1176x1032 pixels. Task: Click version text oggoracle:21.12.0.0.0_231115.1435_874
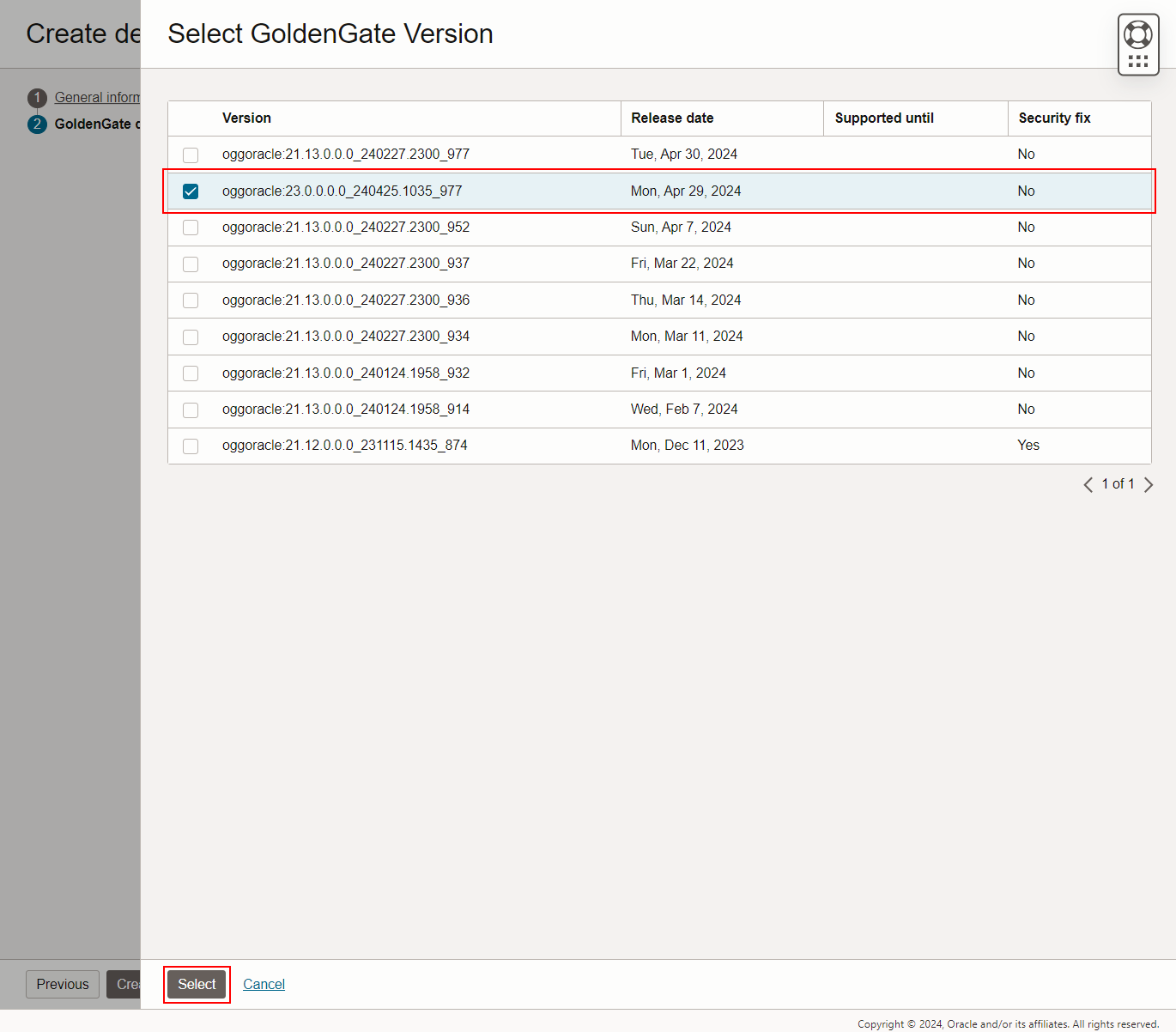click(345, 446)
